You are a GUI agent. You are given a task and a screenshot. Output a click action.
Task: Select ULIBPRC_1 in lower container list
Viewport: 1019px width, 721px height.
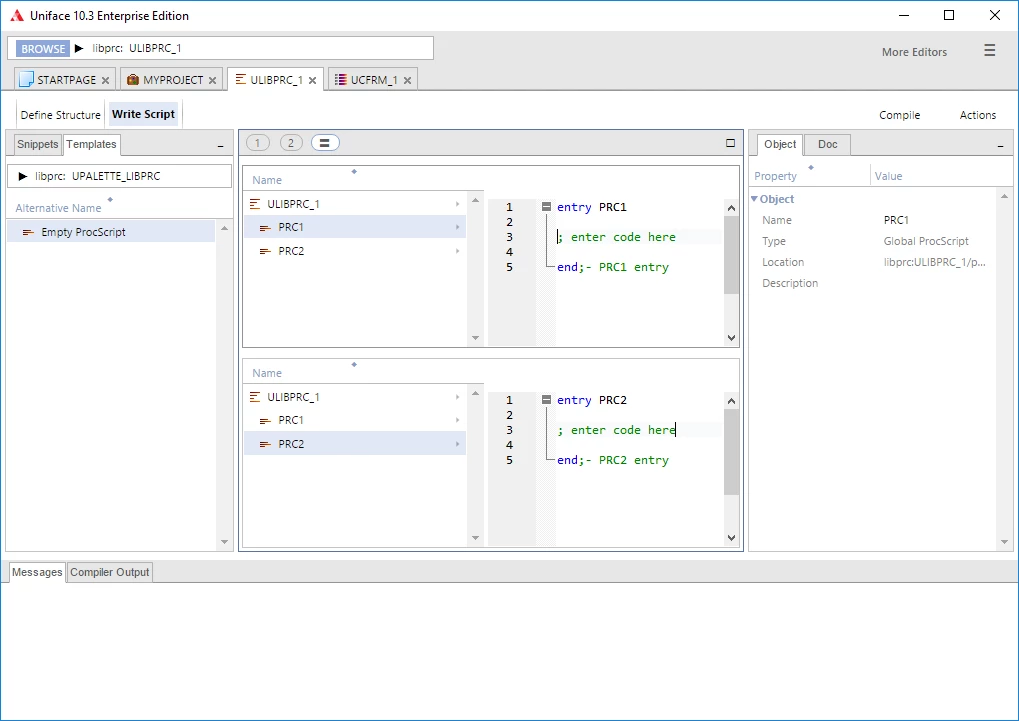[355, 397]
